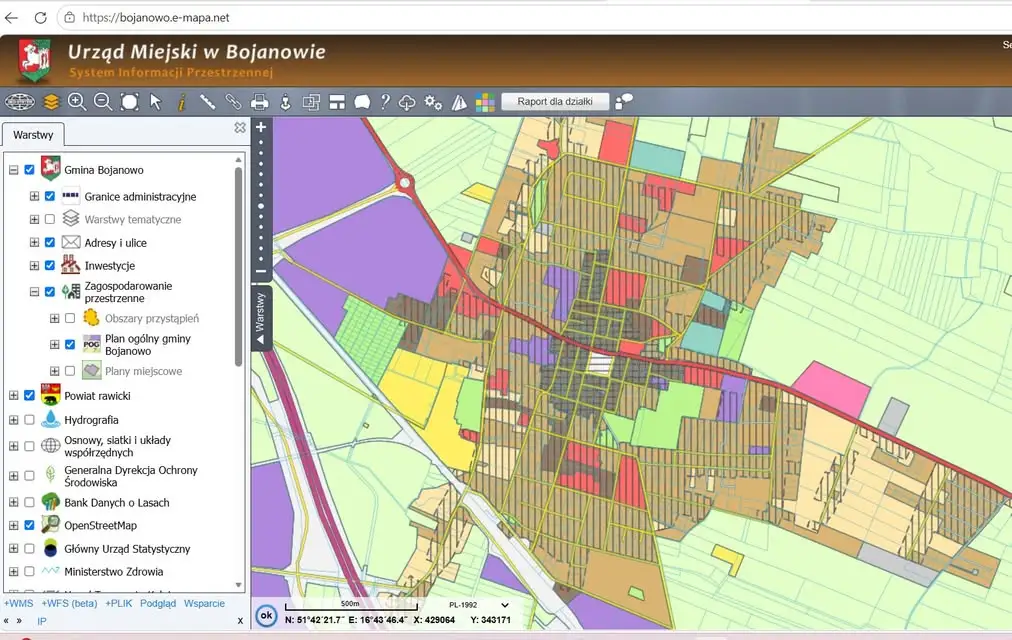Image resolution: width=1012 pixels, height=640 pixels.
Task: Click the +WMS link
Action: [x=19, y=603]
